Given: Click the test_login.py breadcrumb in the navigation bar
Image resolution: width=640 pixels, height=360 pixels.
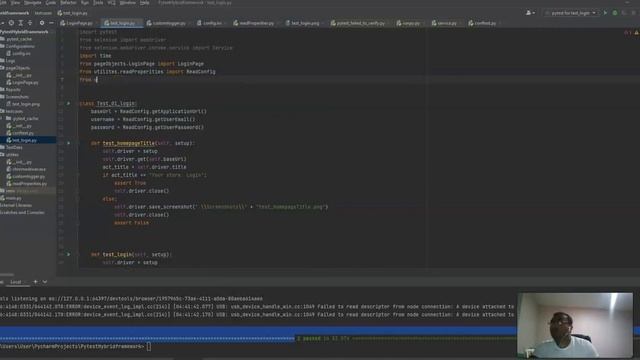Looking at the screenshot, I should tap(73, 13).
